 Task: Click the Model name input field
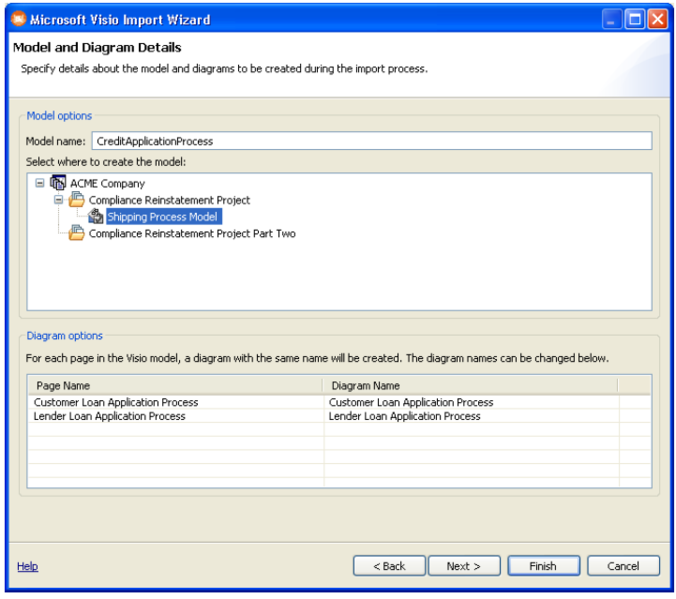[372, 141]
